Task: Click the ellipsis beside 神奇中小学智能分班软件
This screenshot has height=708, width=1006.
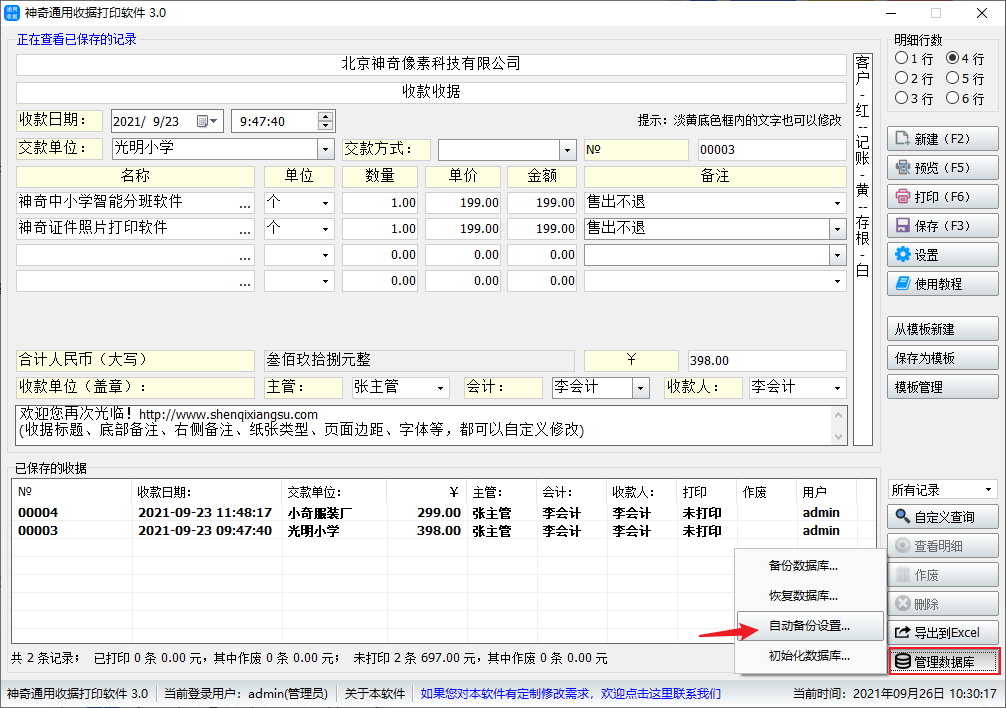Action: tap(244, 204)
